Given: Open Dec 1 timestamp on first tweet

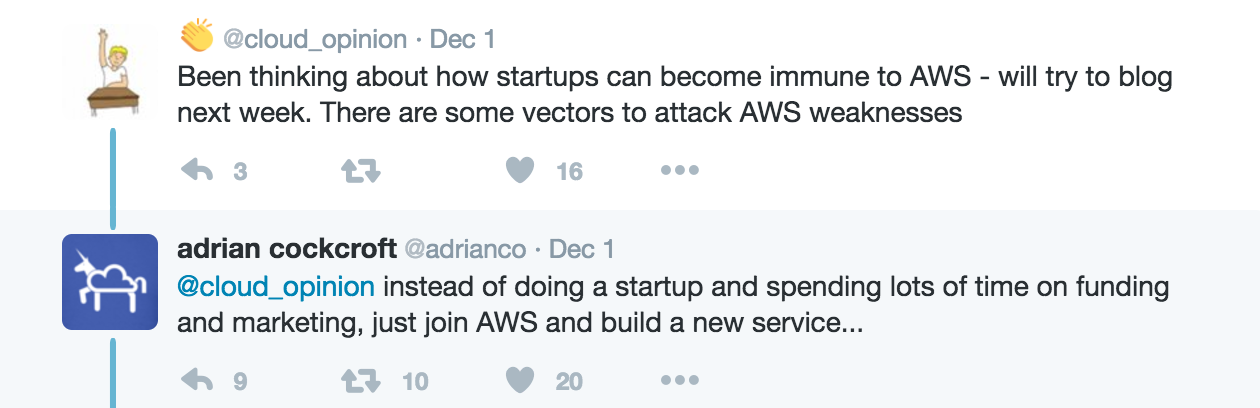Looking at the screenshot, I should pos(462,40).
